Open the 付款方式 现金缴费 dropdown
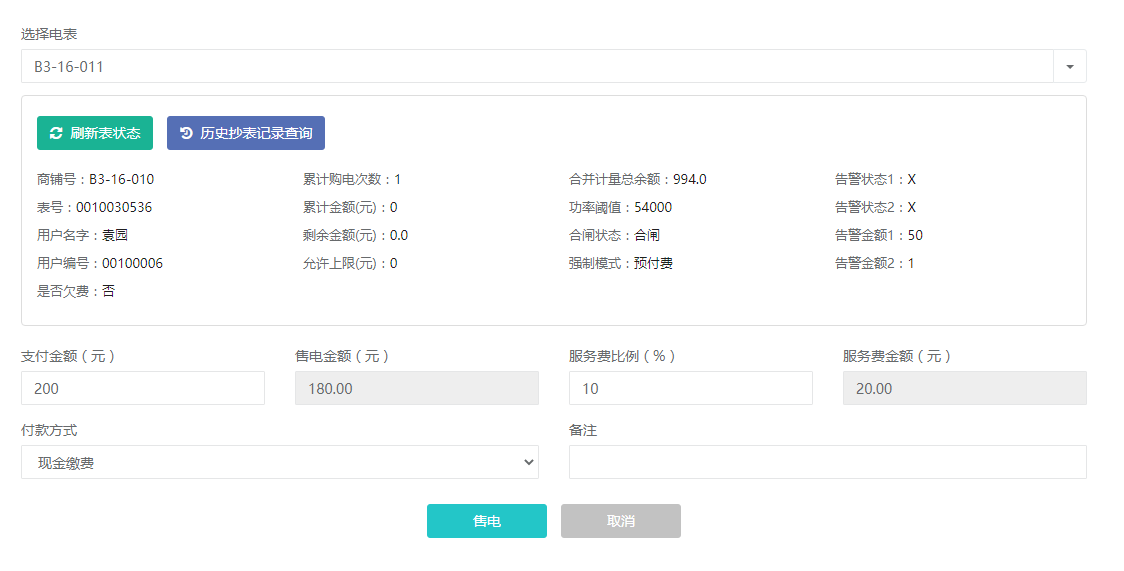This screenshot has width=1124, height=571. point(279,463)
